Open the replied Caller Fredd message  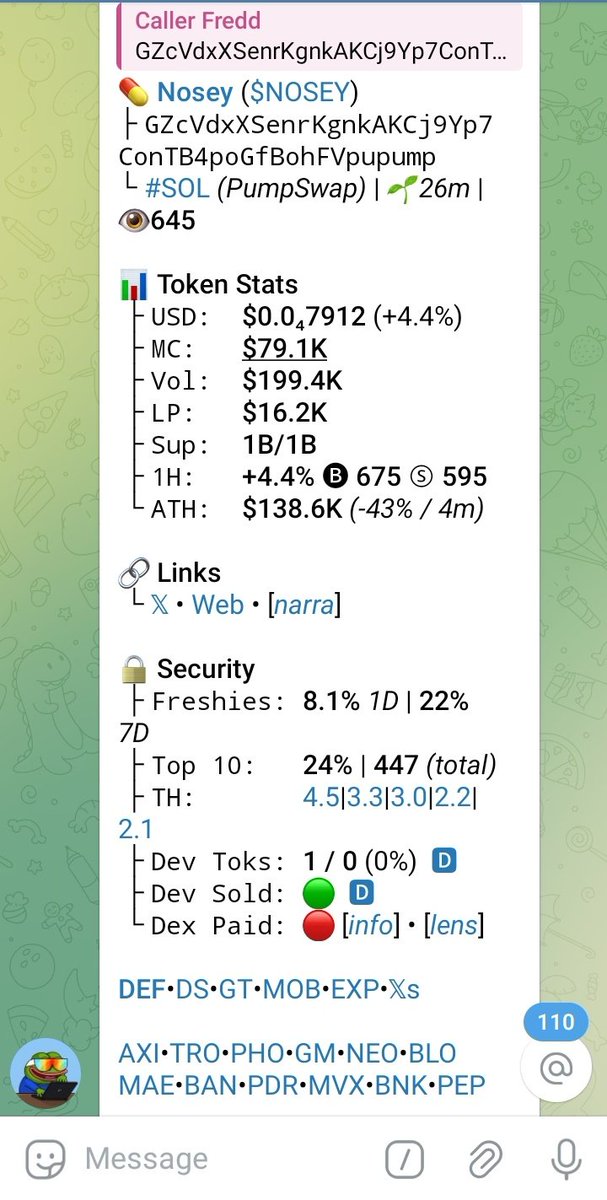[x=320, y=35]
